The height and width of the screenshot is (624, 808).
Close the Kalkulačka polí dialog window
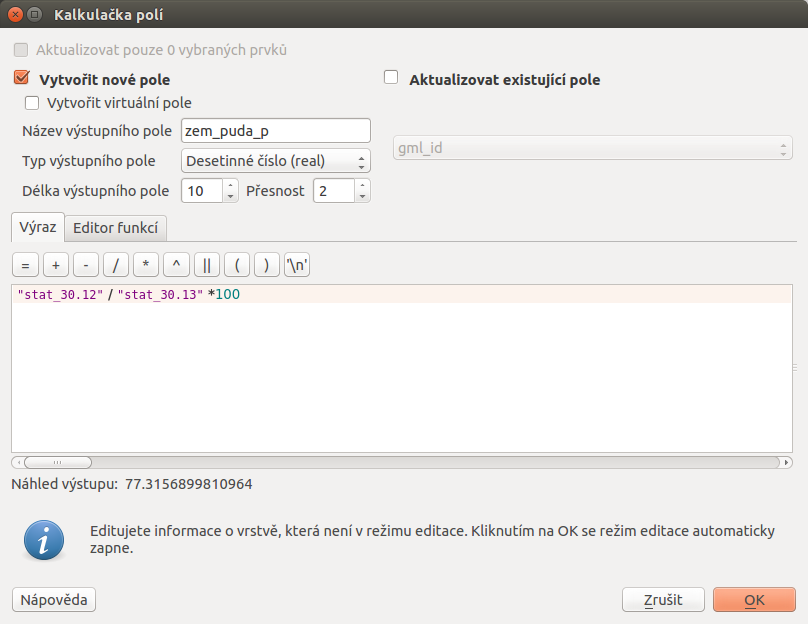click(x=15, y=14)
